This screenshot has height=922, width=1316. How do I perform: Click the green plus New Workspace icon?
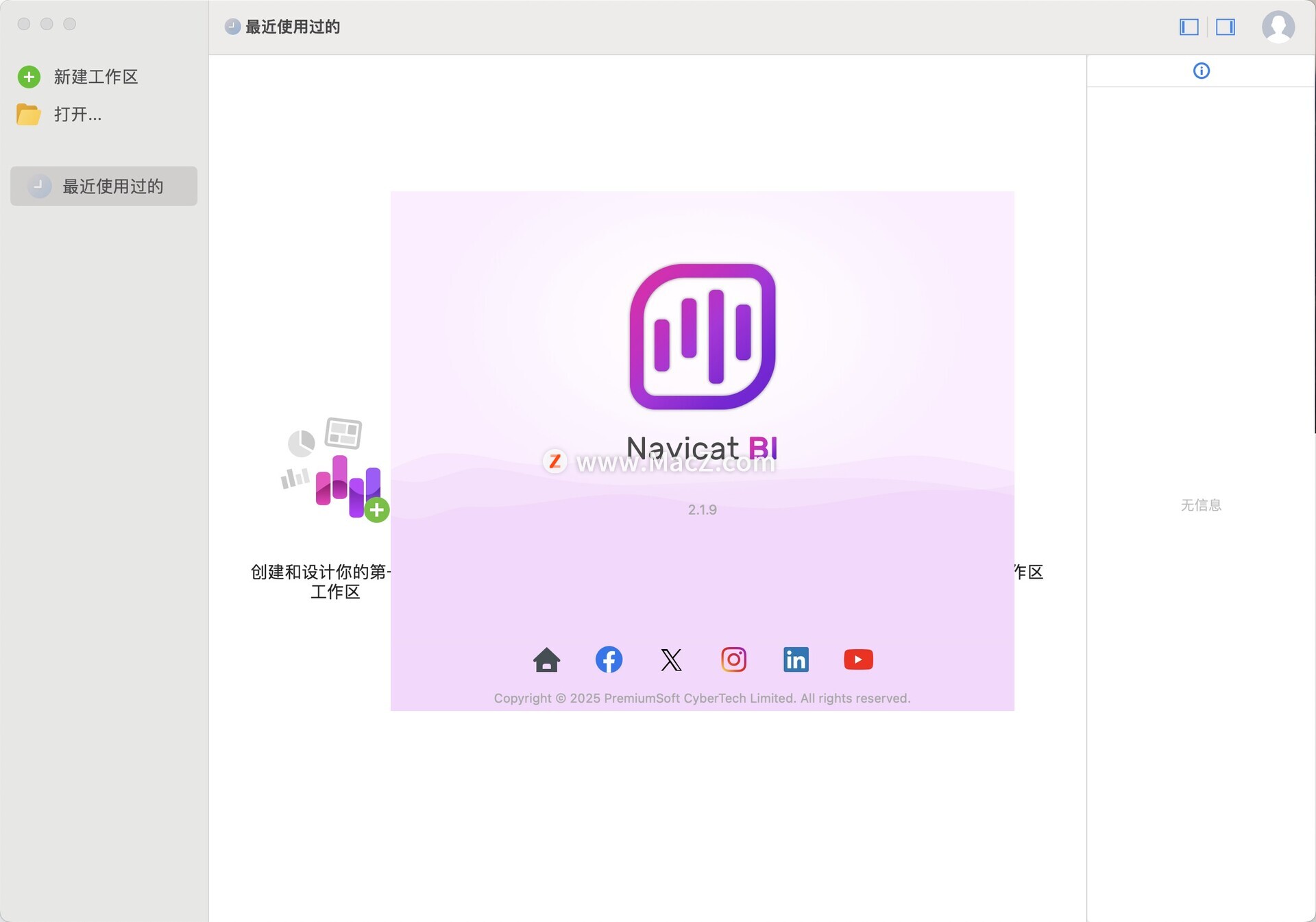coord(29,77)
